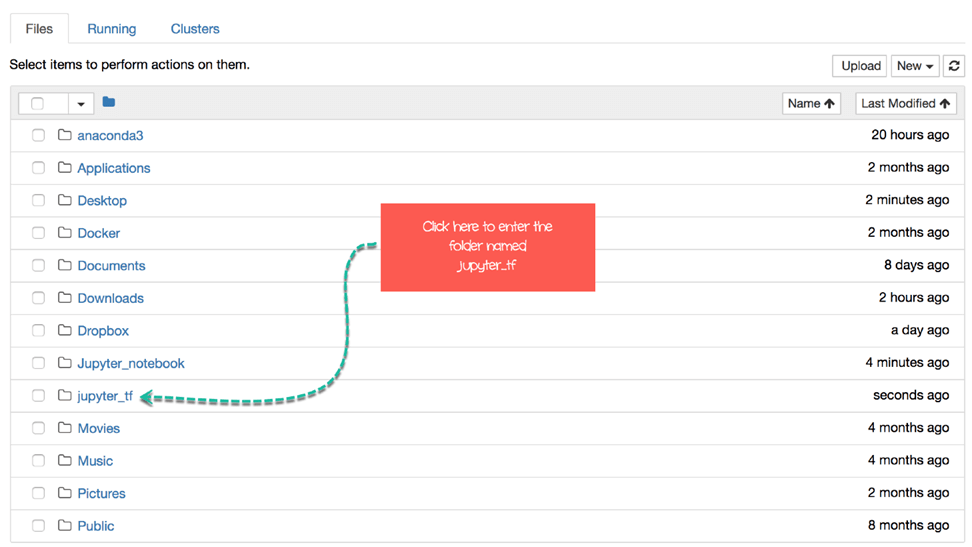972x547 pixels.
Task: Tick the checkbox for Desktop folder
Action: click(38, 201)
